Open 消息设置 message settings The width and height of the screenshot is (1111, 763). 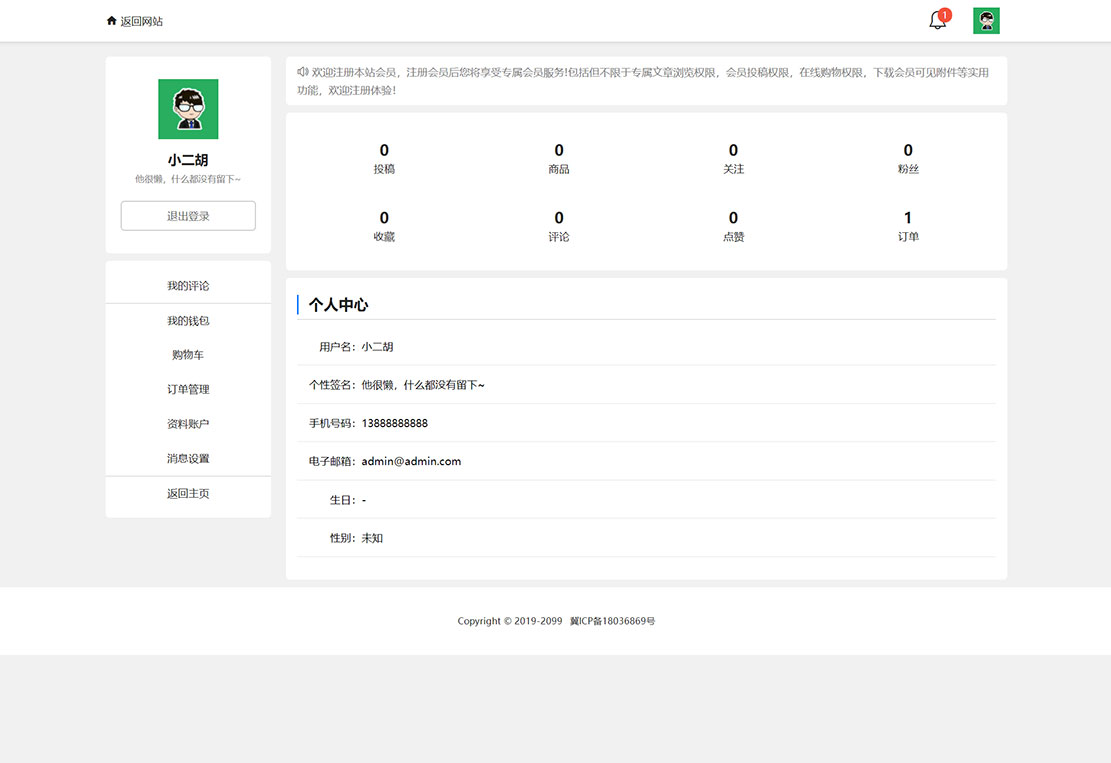coord(187,457)
